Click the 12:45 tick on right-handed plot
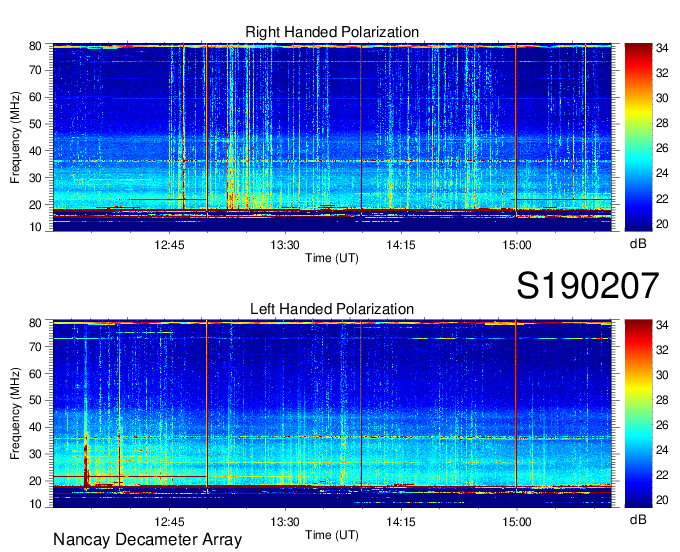 pyautogui.click(x=169, y=245)
